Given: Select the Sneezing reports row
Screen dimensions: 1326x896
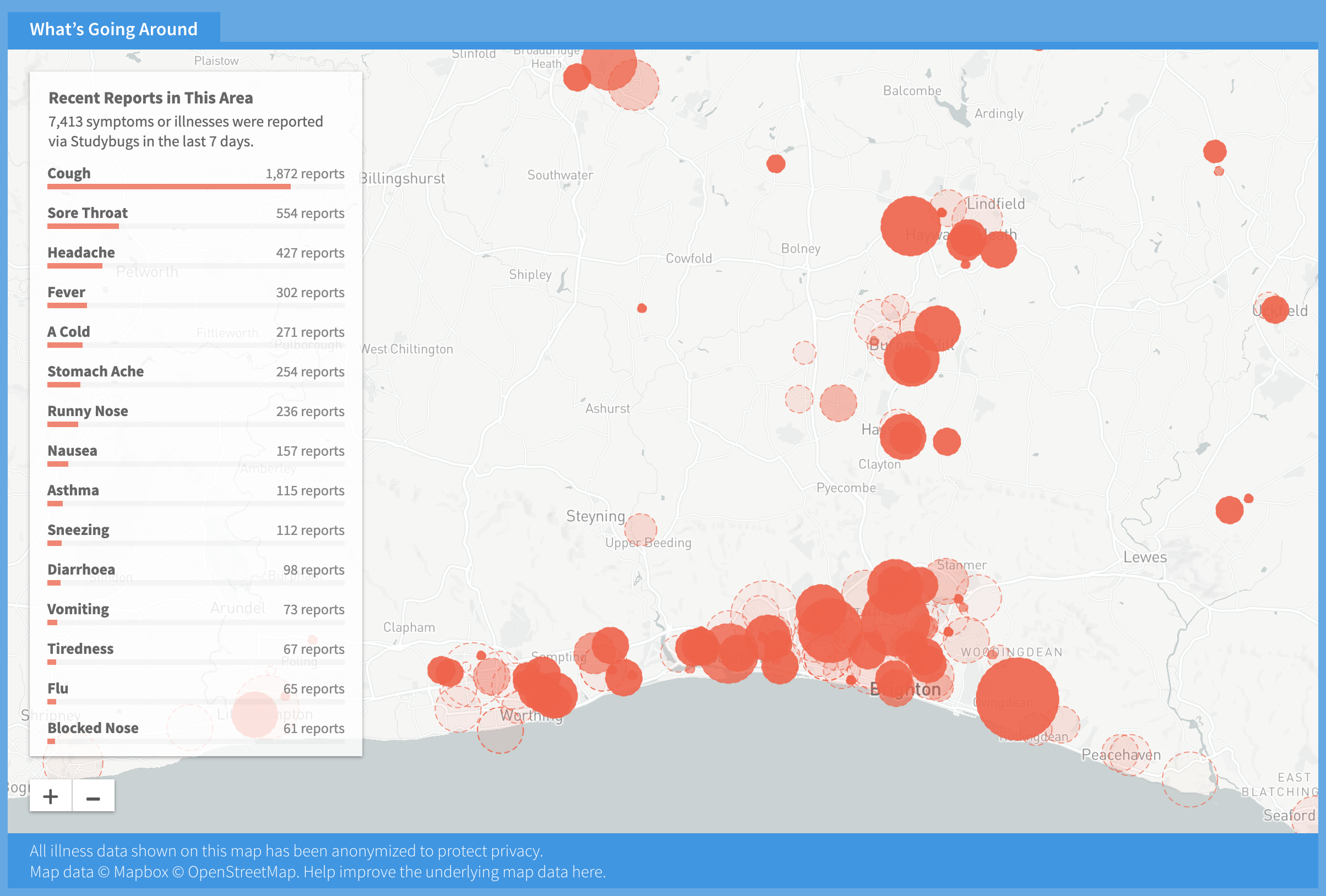Looking at the screenshot, I should point(195,534).
